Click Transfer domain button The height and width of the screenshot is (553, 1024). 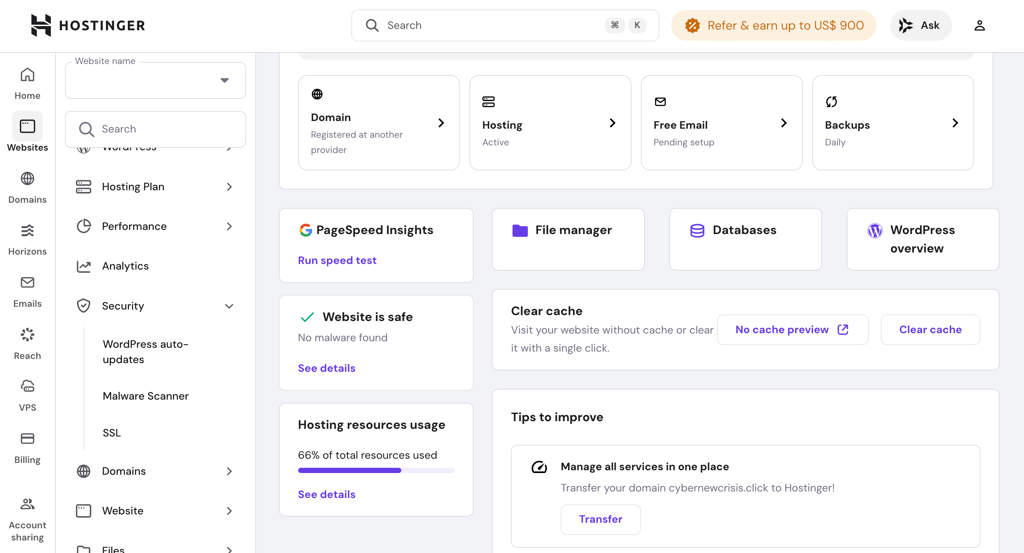click(601, 519)
